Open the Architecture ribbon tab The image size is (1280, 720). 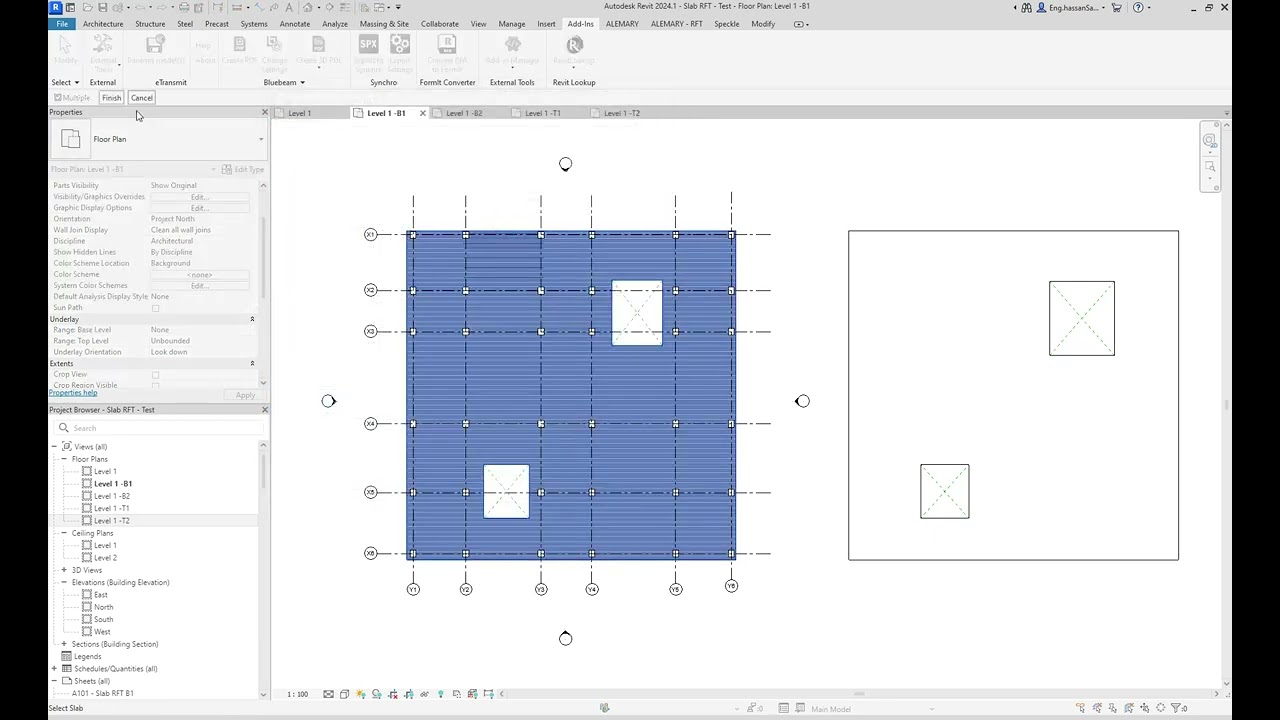click(x=103, y=24)
